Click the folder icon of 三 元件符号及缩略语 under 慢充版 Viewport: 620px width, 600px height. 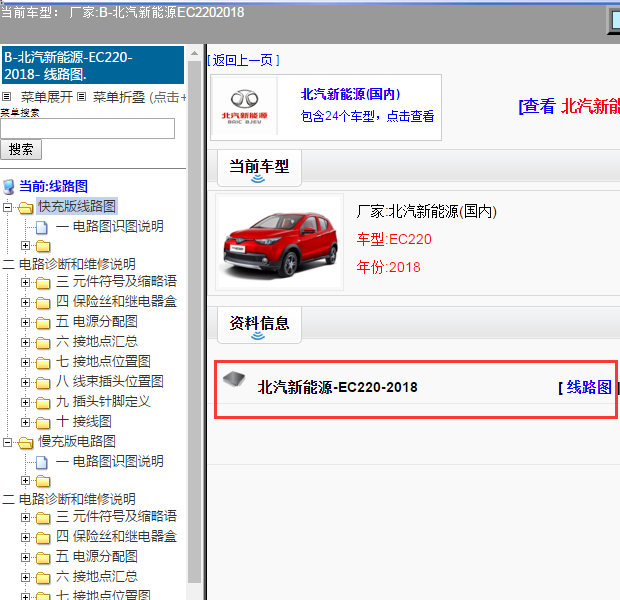pos(43,518)
